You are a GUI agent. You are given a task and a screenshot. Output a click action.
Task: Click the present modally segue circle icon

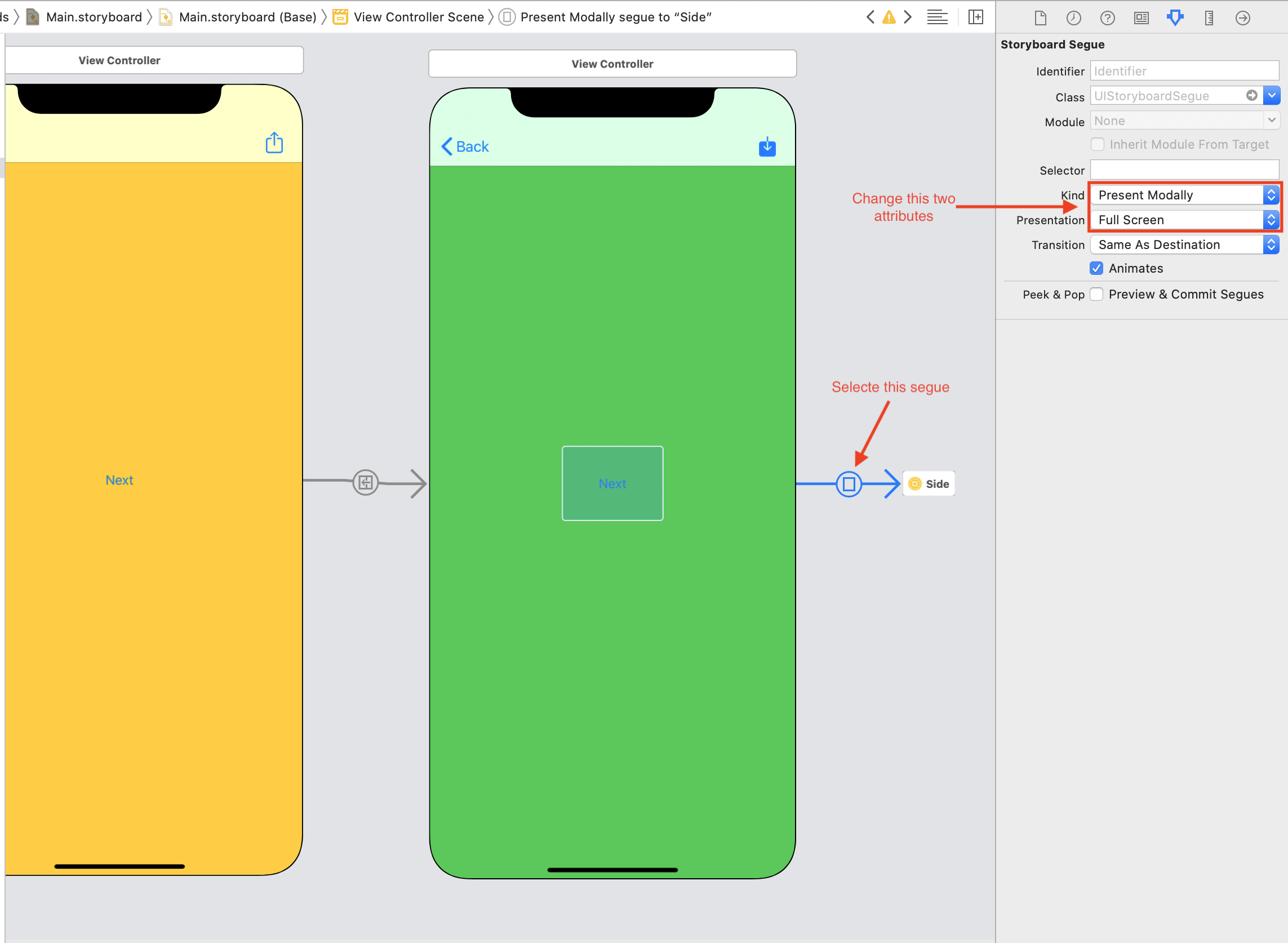pos(849,483)
